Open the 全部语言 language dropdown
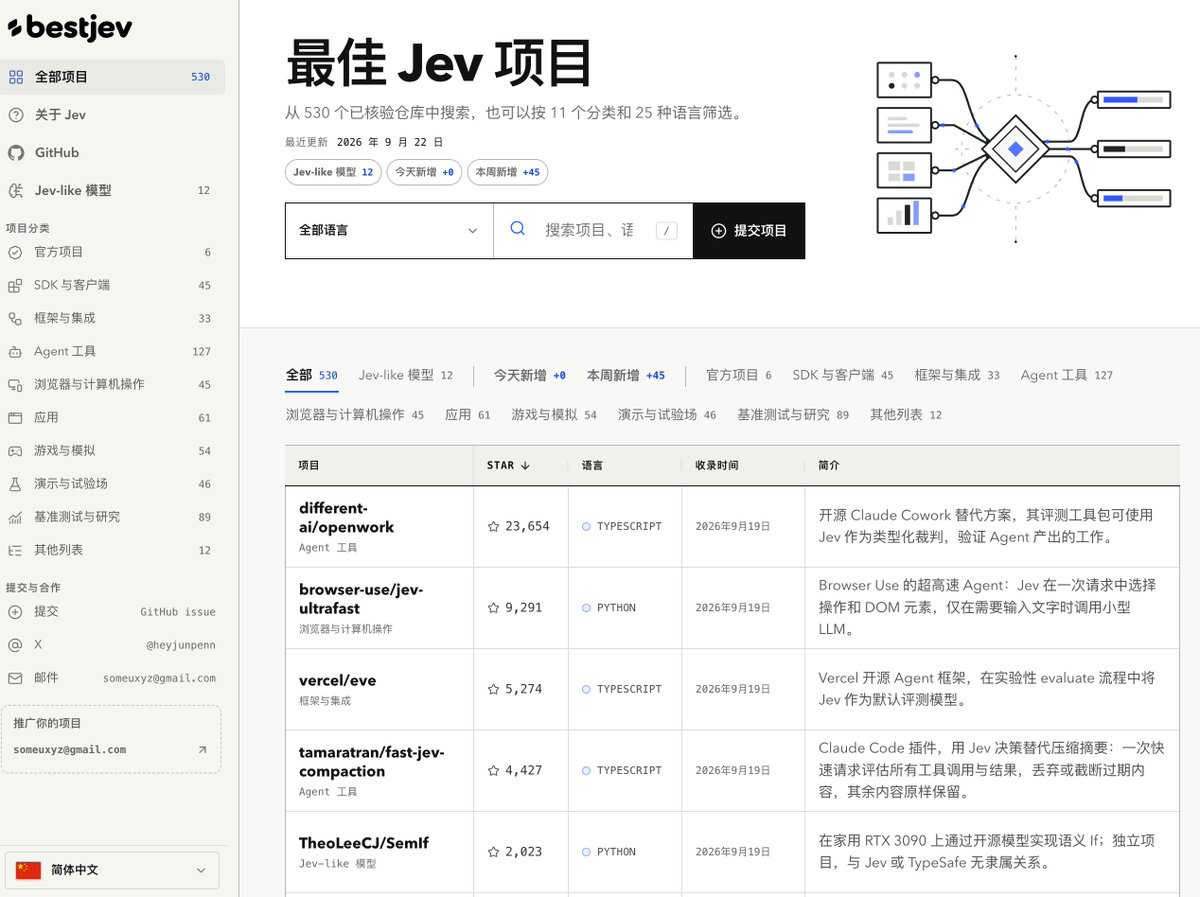The height and width of the screenshot is (897, 1200). pyautogui.click(x=389, y=230)
